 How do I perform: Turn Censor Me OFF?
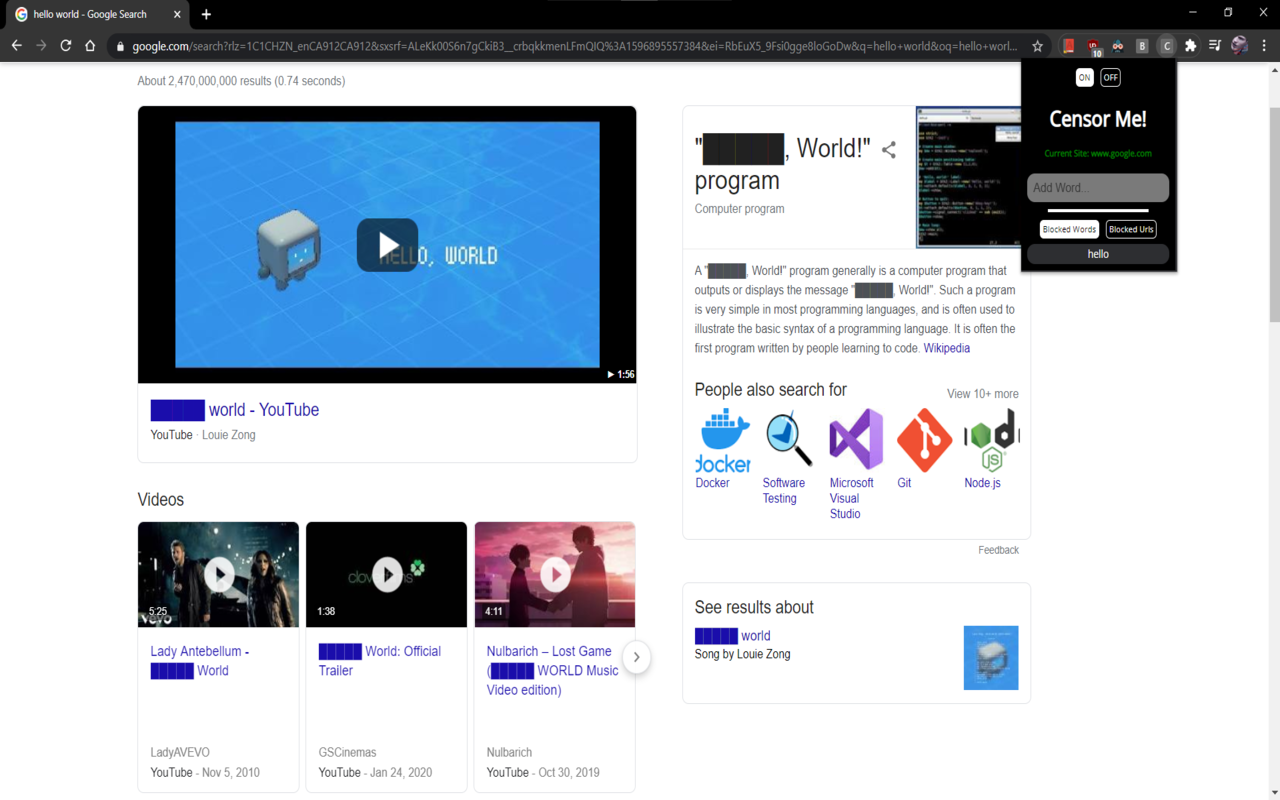tap(1110, 77)
